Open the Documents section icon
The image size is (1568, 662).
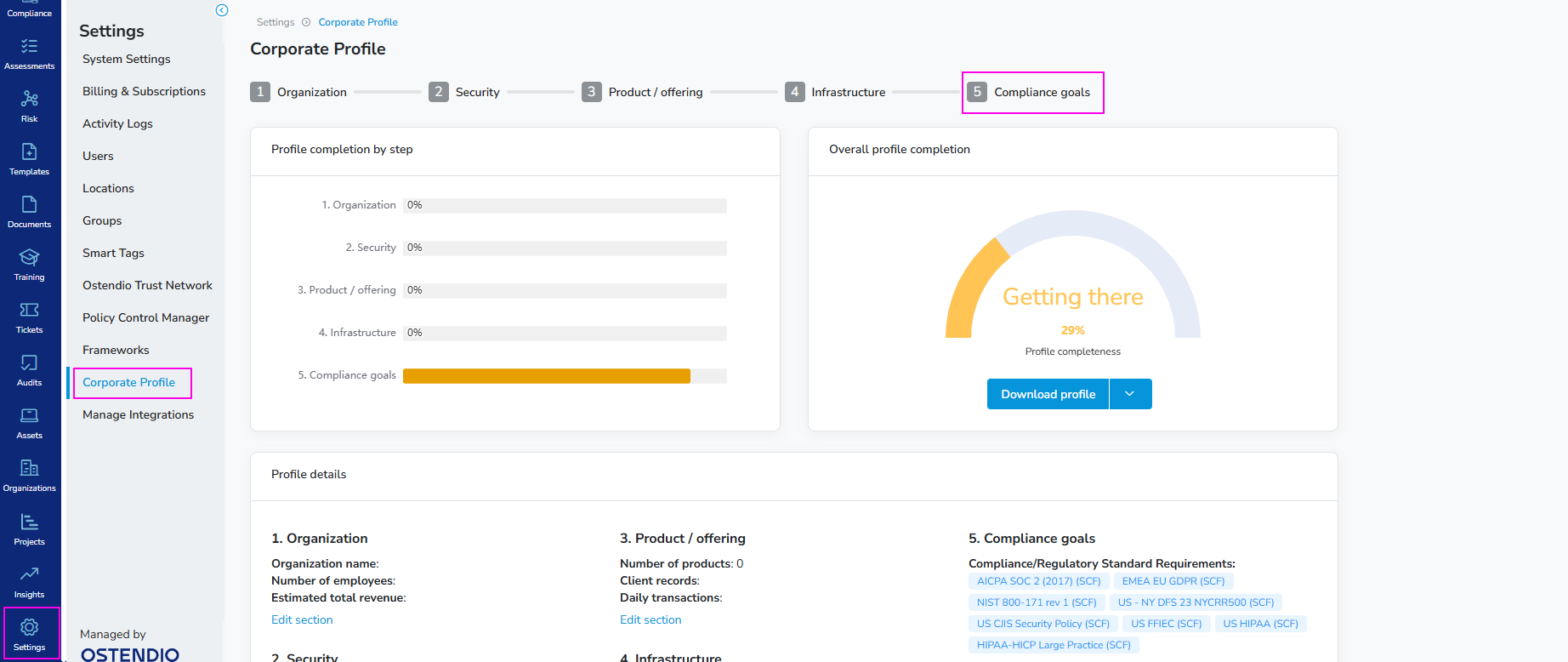point(29,204)
